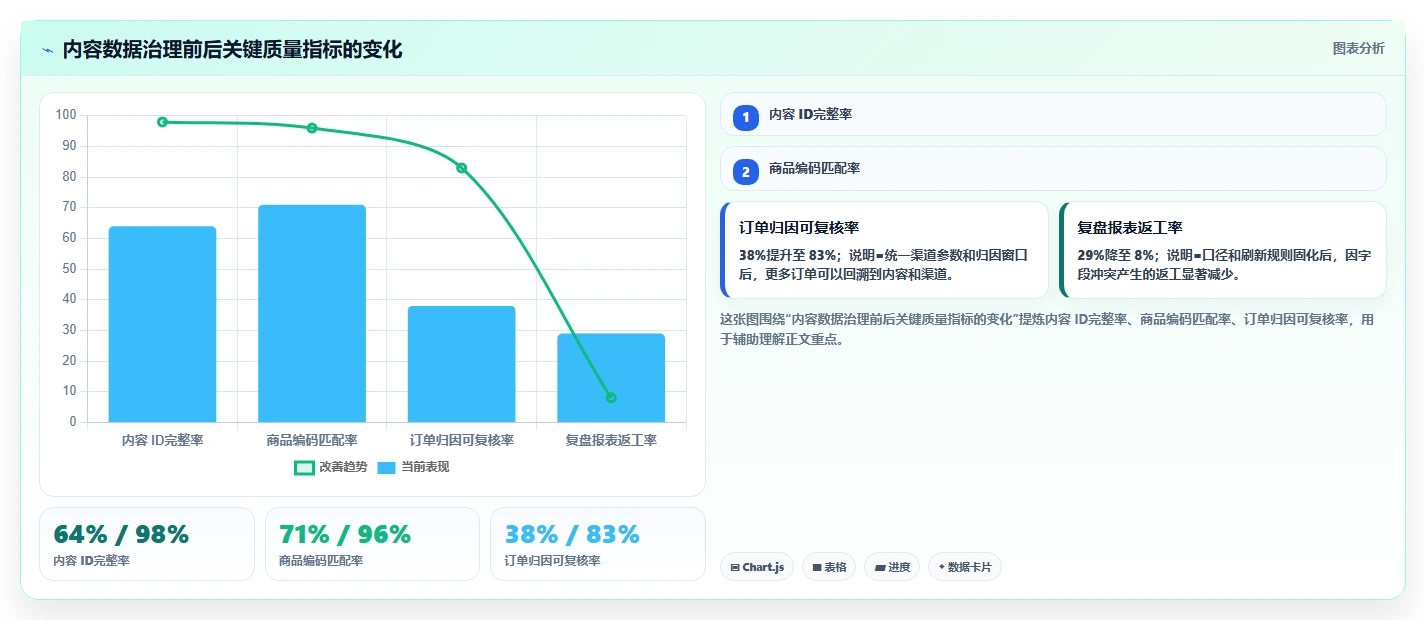Click the 38% / 83% stat card

598,544
